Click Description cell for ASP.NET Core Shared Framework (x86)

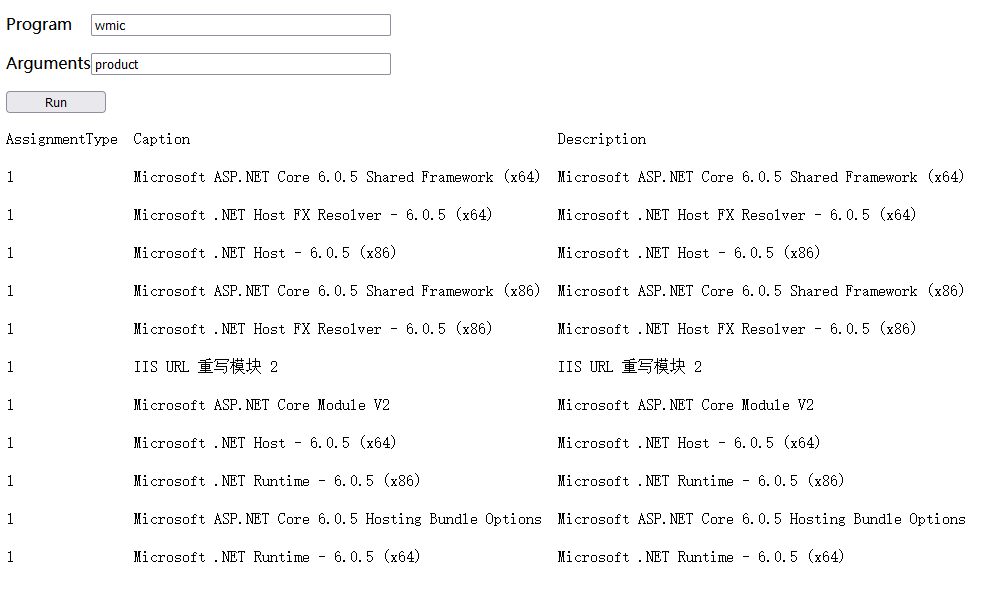(x=760, y=291)
